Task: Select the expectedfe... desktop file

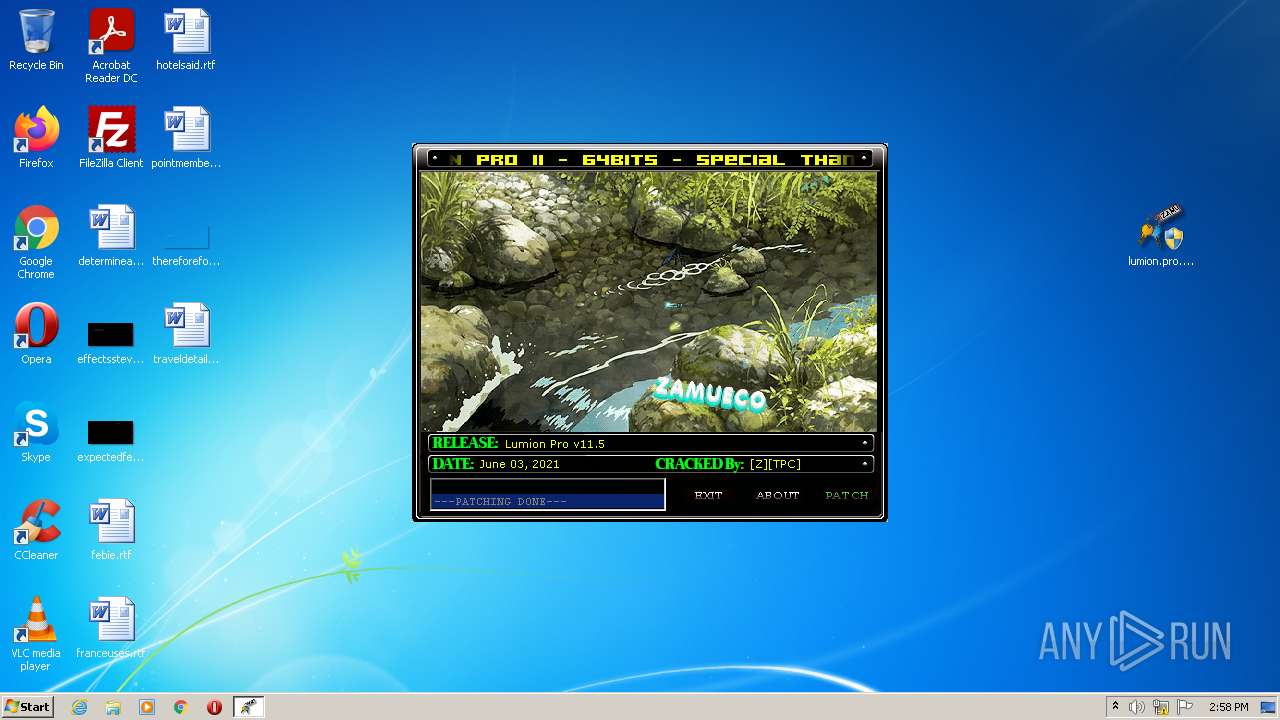Action: [111, 439]
